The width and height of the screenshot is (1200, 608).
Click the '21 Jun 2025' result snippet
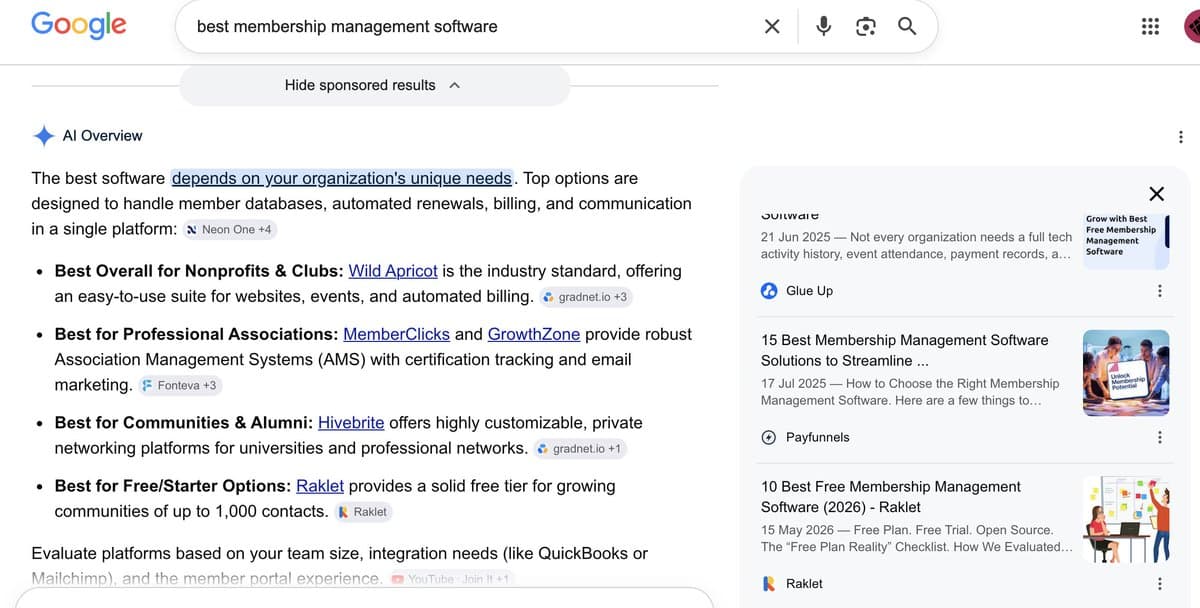tap(916, 246)
